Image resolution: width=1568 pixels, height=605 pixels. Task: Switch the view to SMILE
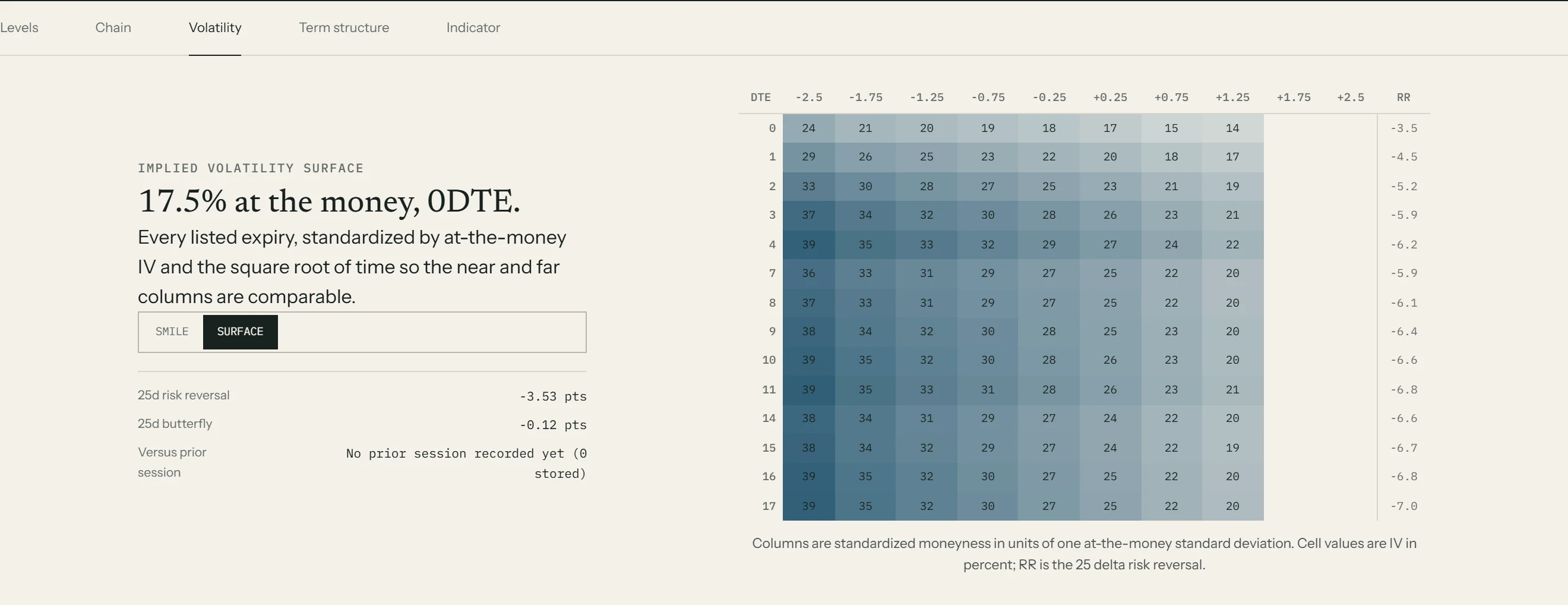pyautogui.click(x=172, y=332)
